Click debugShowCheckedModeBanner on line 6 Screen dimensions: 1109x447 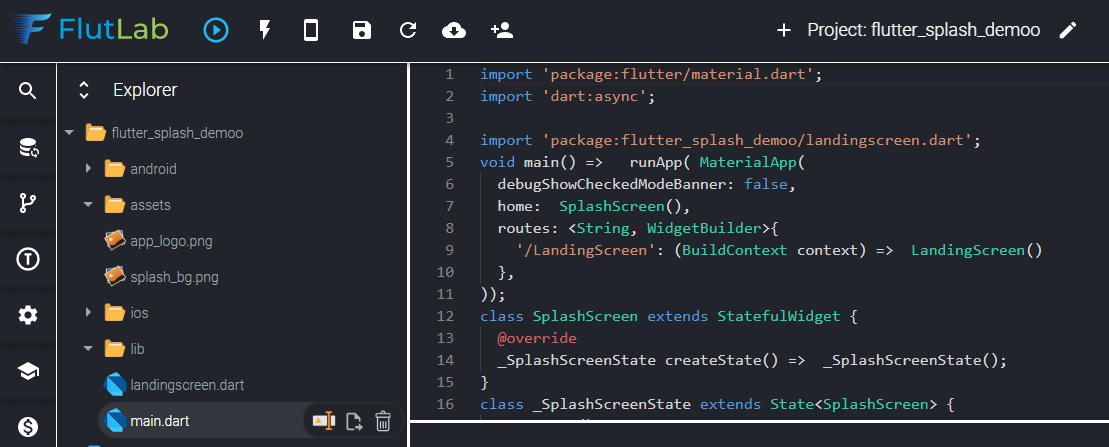(x=615, y=185)
